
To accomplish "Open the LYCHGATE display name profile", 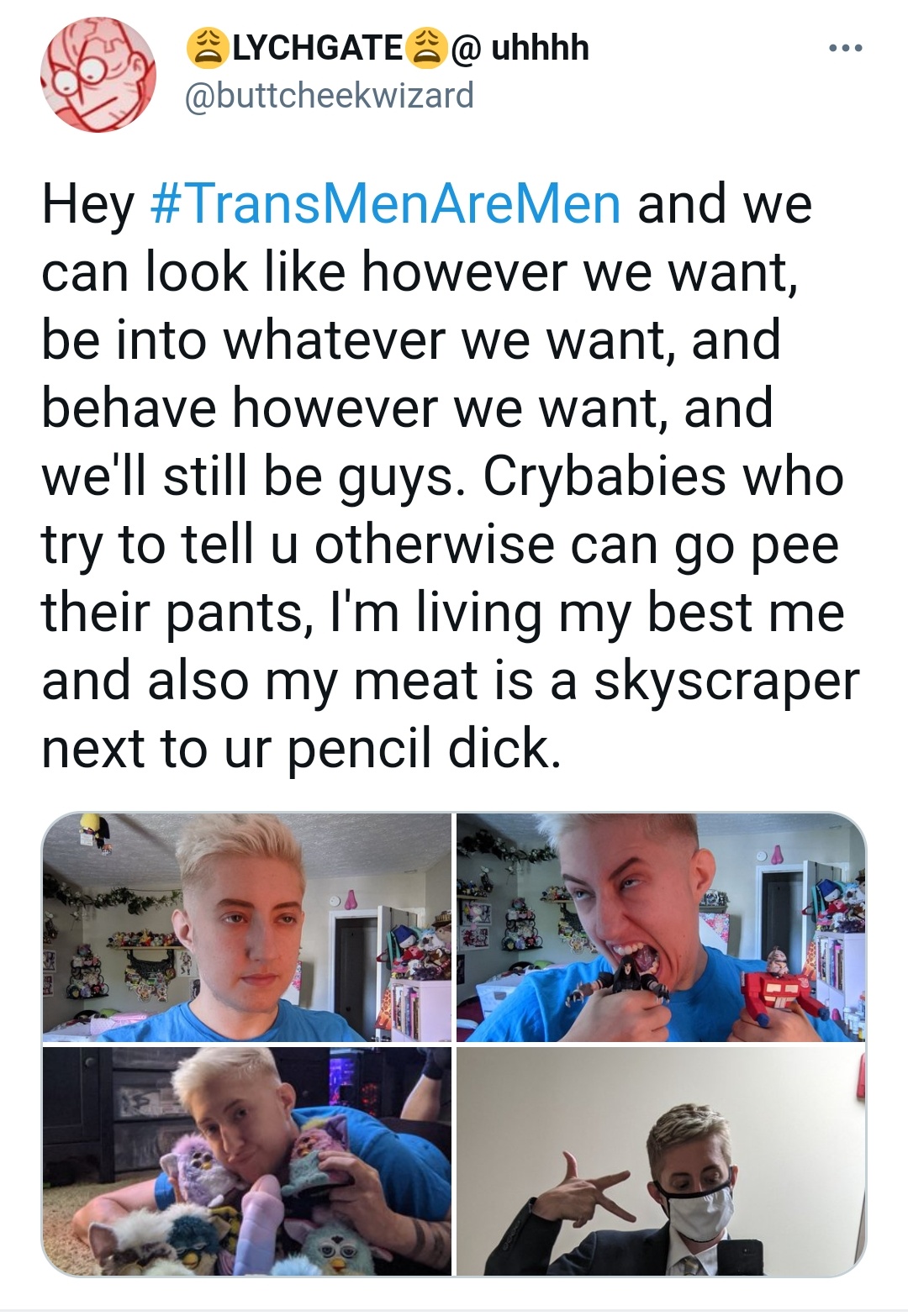I will coord(315,48).
